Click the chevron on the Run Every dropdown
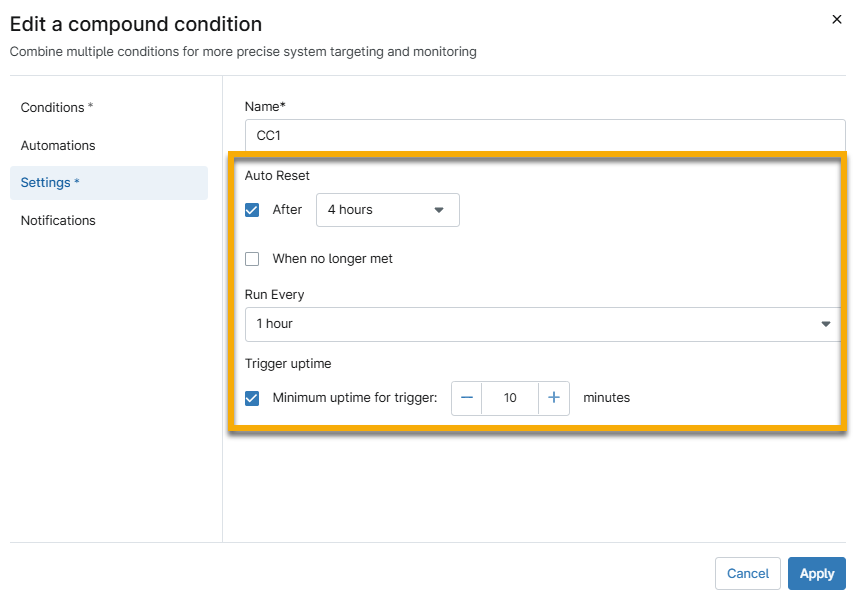The image size is (855, 595). point(826,324)
